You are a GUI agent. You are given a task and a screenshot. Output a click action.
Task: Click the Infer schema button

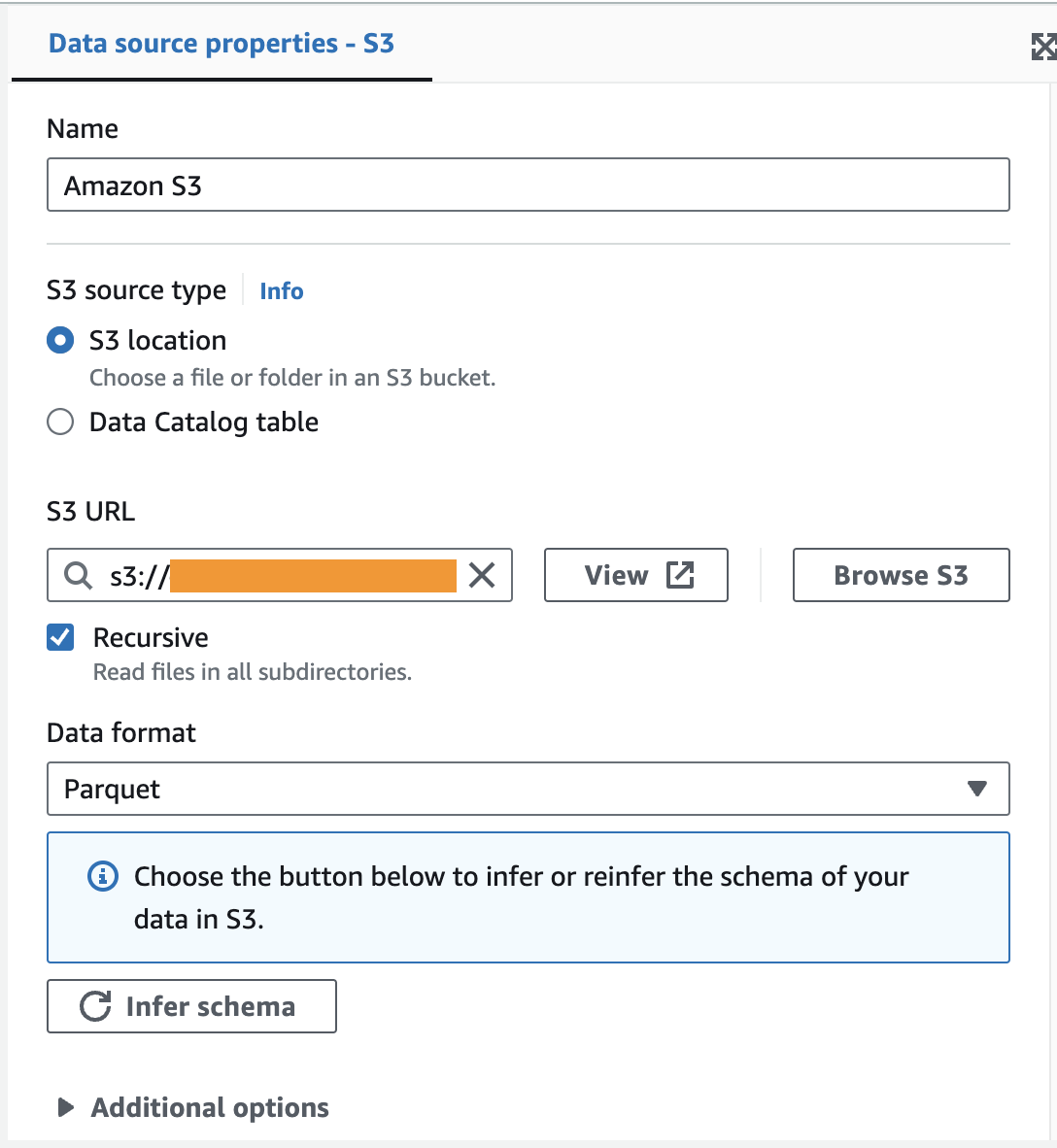click(192, 1006)
